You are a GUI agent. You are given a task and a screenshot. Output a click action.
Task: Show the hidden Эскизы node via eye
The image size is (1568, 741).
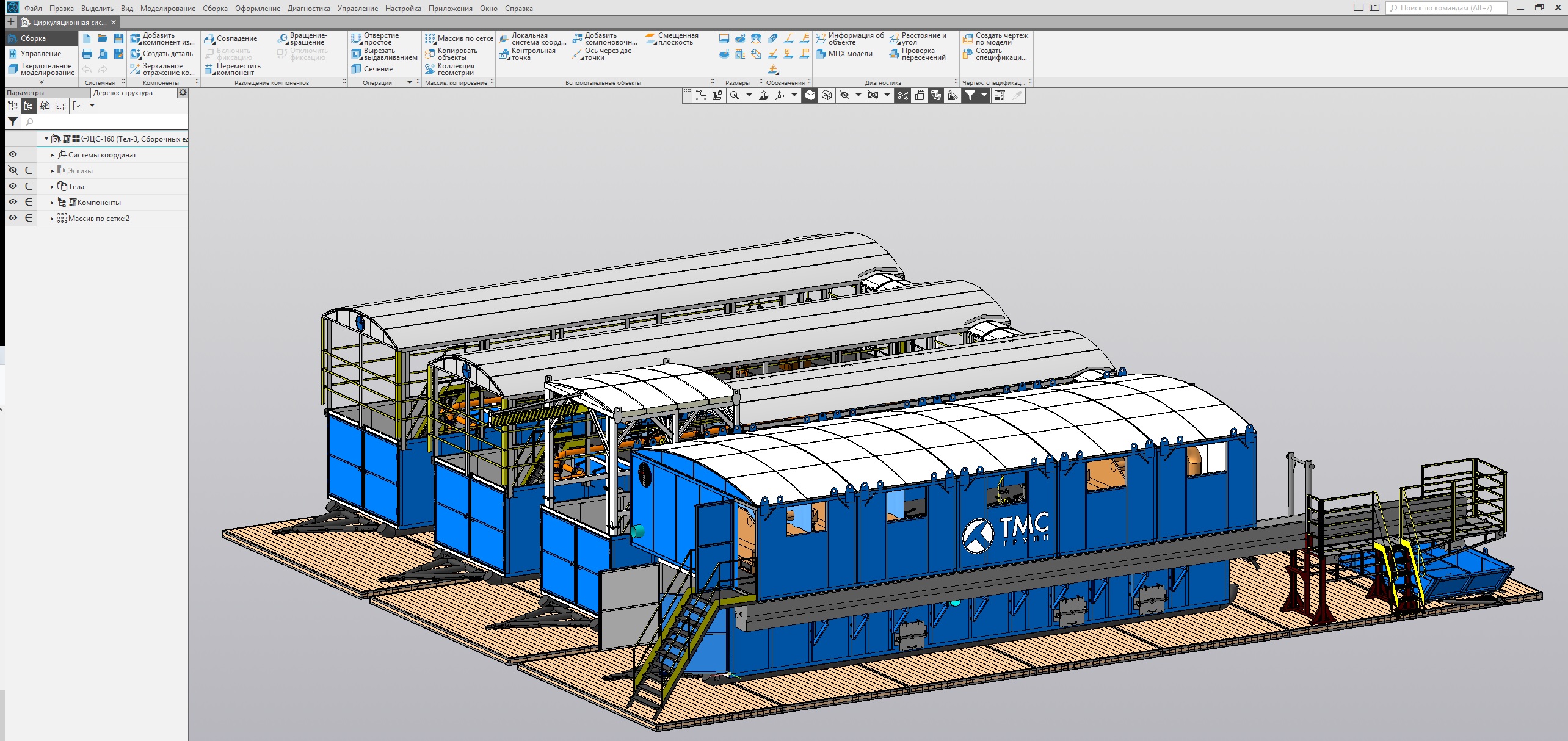[x=13, y=170]
